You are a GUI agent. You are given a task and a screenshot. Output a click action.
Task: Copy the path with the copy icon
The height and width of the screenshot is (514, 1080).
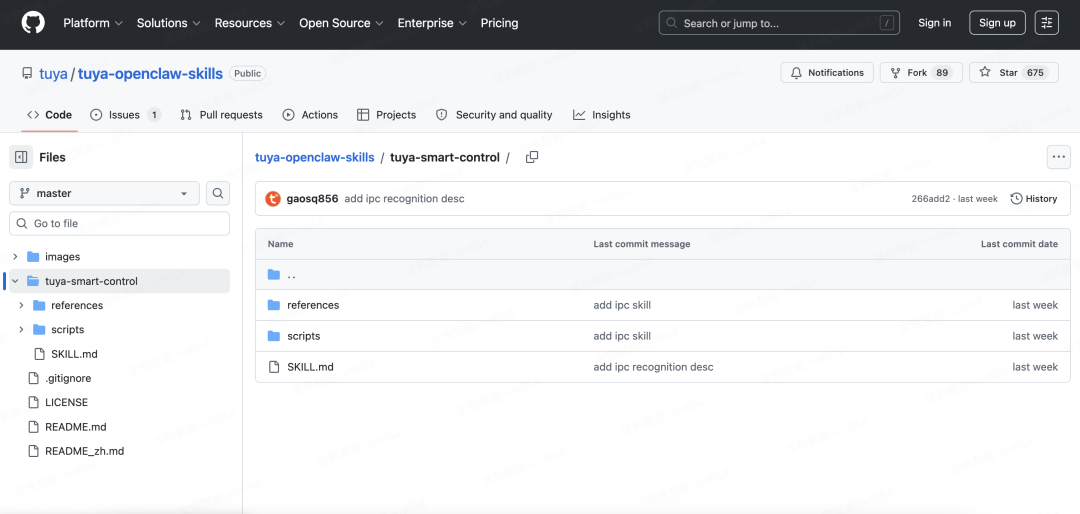tap(532, 157)
